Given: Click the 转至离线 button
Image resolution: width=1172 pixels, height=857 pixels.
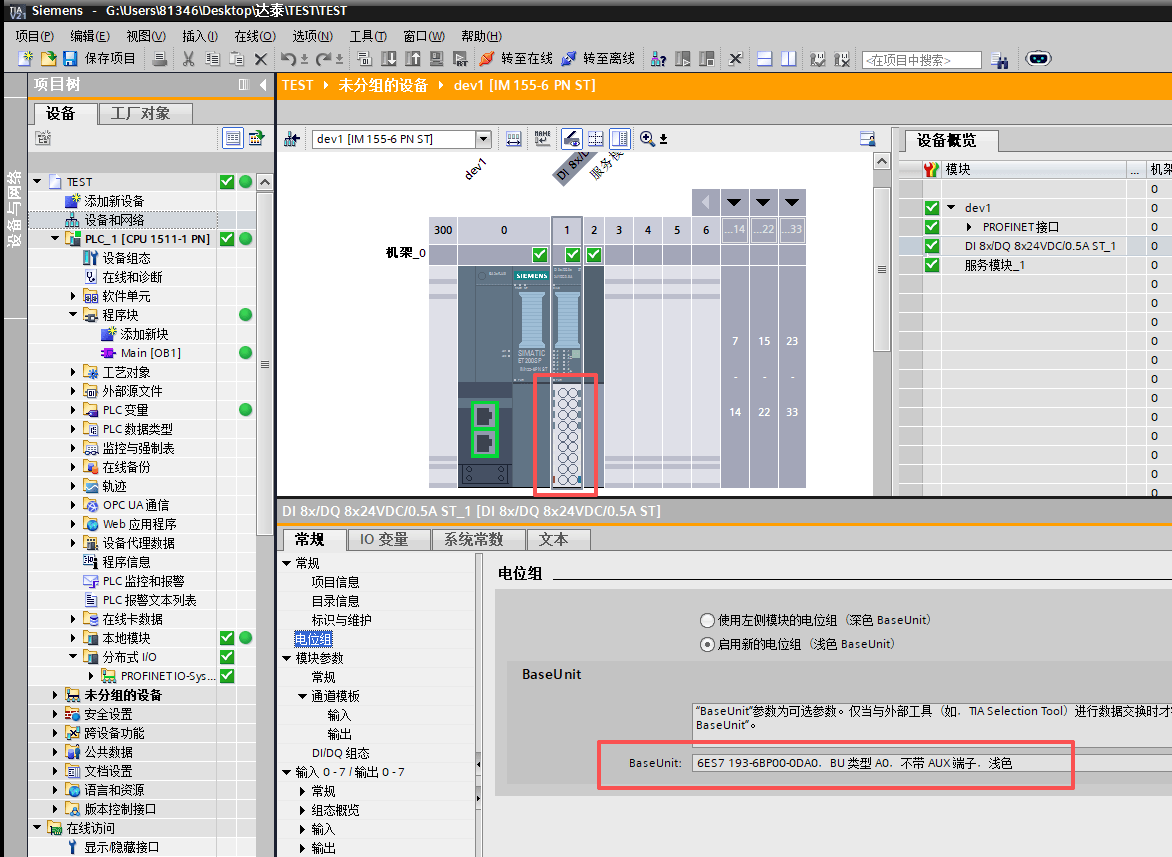Looking at the screenshot, I should click(x=599, y=59).
